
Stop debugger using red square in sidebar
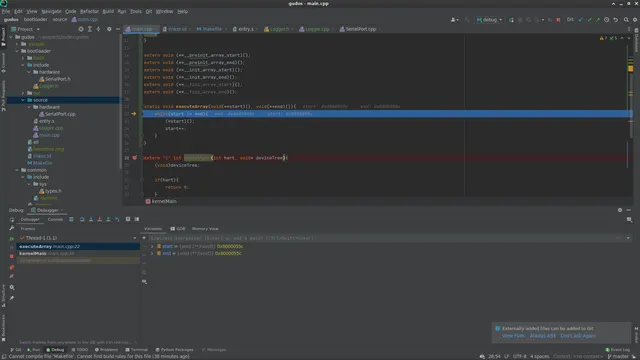click(12, 256)
